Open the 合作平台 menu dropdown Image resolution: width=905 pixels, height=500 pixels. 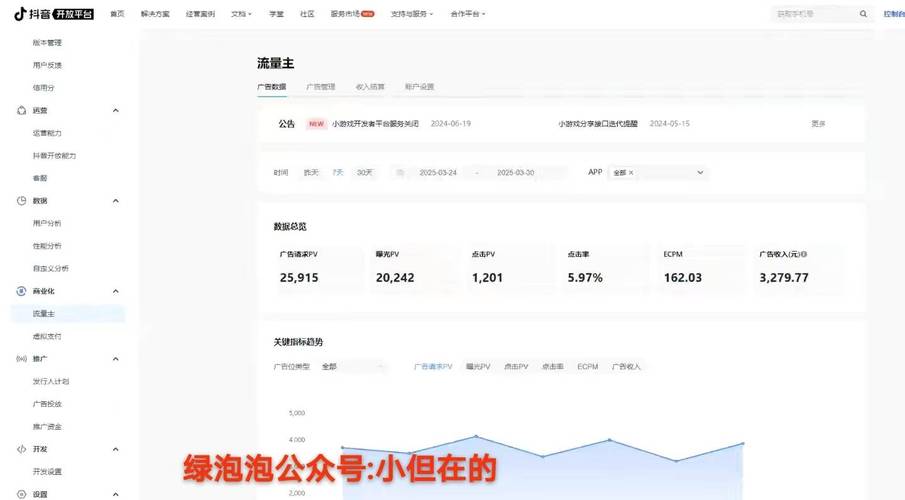pyautogui.click(x=468, y=14)
